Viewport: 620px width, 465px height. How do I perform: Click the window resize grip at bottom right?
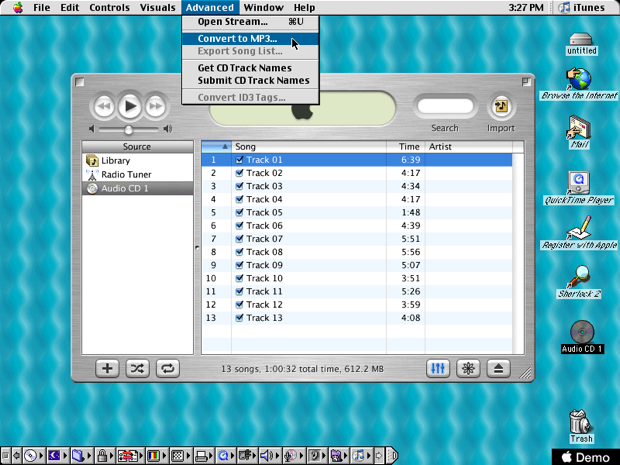pos(525,372)
